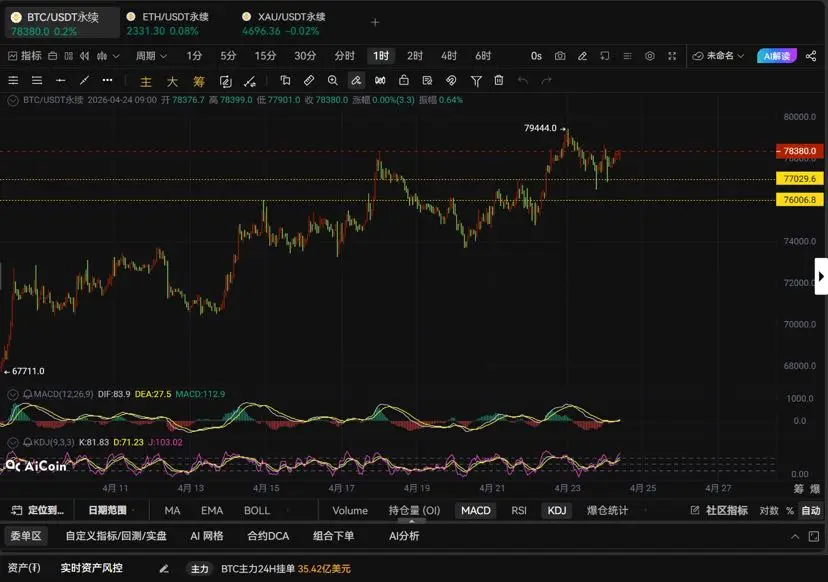
Task: Enable the EMA overlay
Action: pyautogui.click(x=212, y=511)
